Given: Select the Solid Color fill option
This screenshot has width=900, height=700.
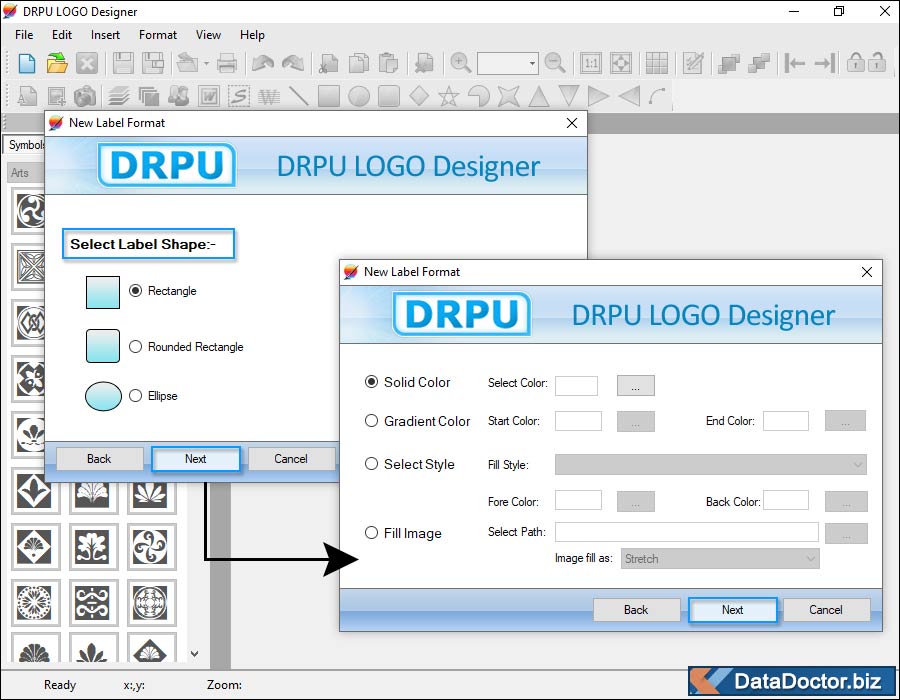Looking at the screenshot, I should [x=371, y=382].
